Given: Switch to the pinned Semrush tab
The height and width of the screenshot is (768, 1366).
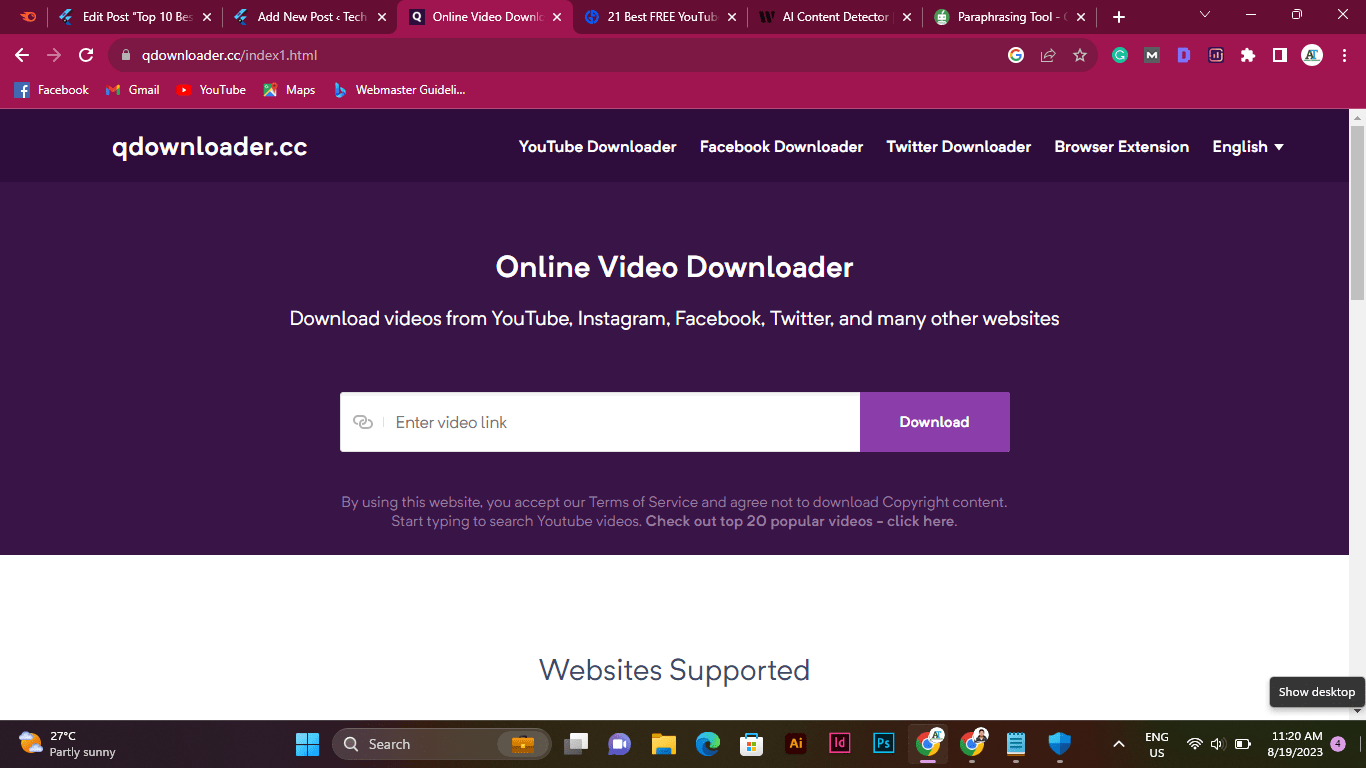Looking at the screenshot, I should point(29,17).
